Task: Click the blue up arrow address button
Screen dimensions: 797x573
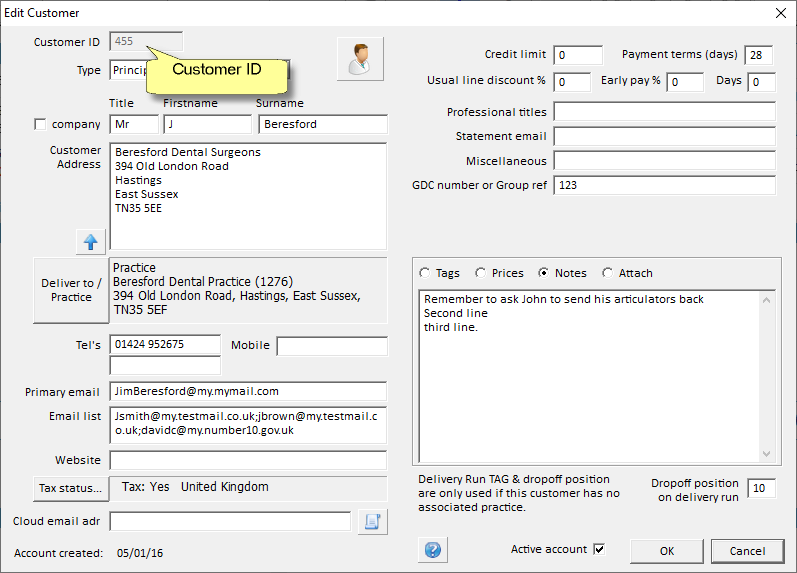Action: tap(91, 241)
